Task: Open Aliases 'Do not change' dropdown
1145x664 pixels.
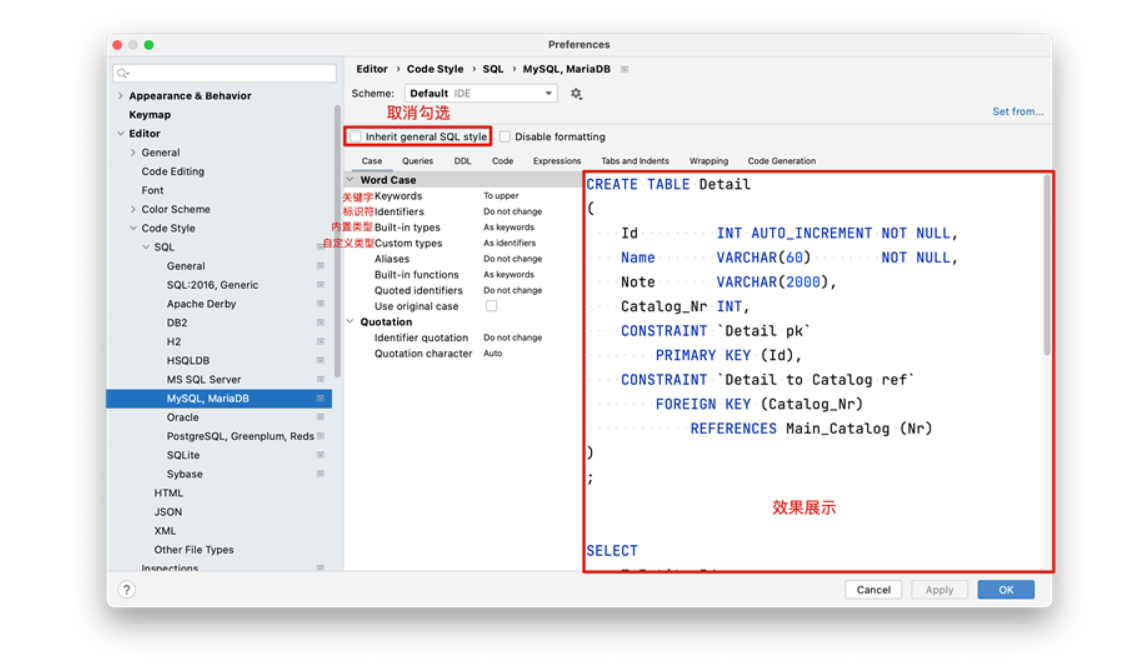Action: click(x=513, y=259)
